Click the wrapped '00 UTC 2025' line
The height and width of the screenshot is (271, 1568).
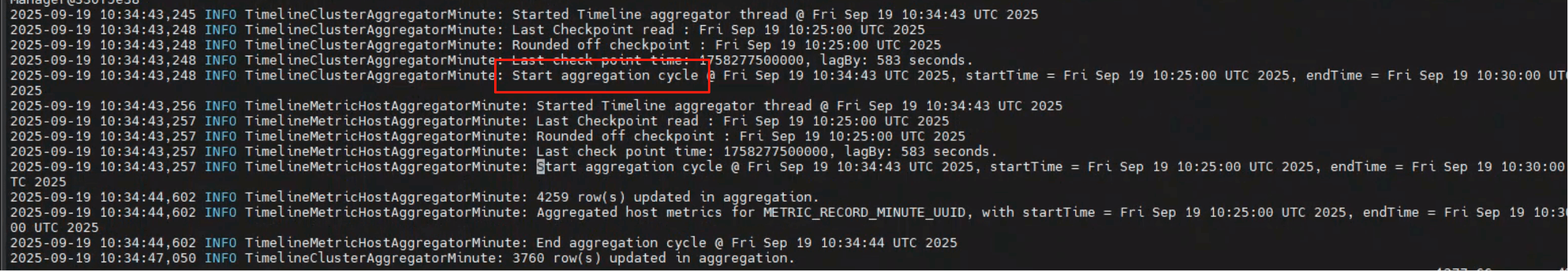(54, 228)
